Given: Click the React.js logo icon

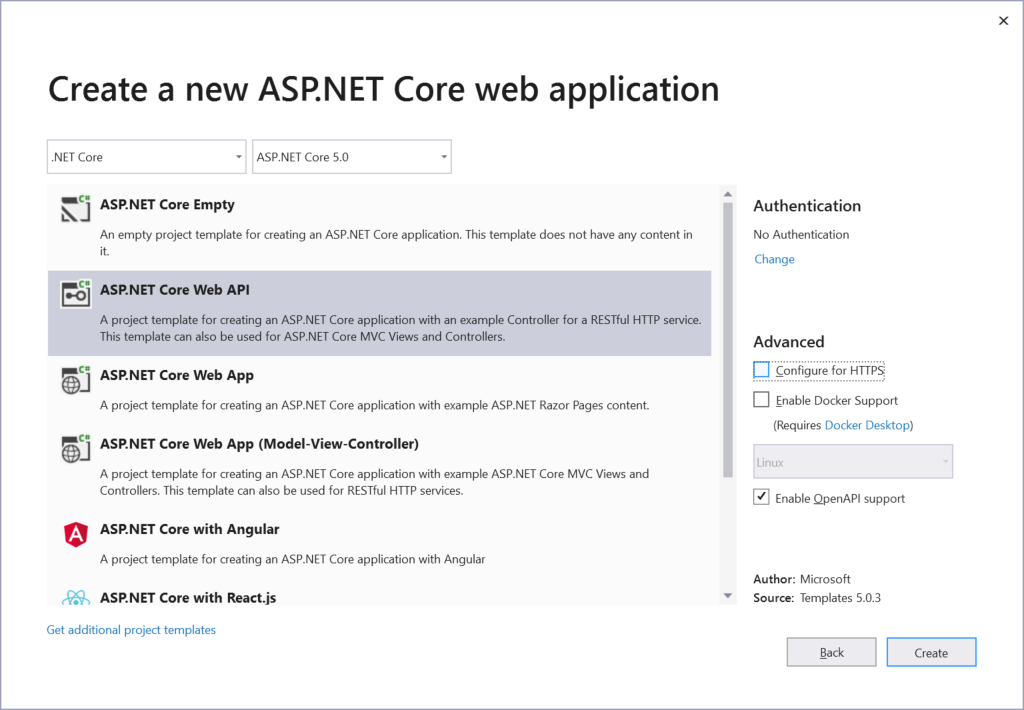Looking at the screenshot, I should pos(76,598).
